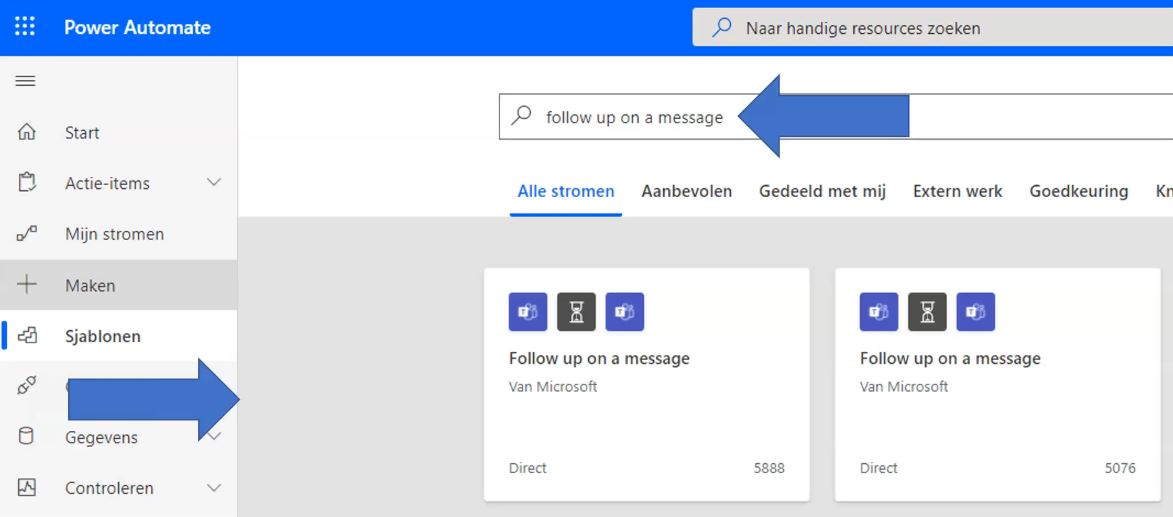
Task: Click the Gegevens database icon
Action: [x=26, y=437]
